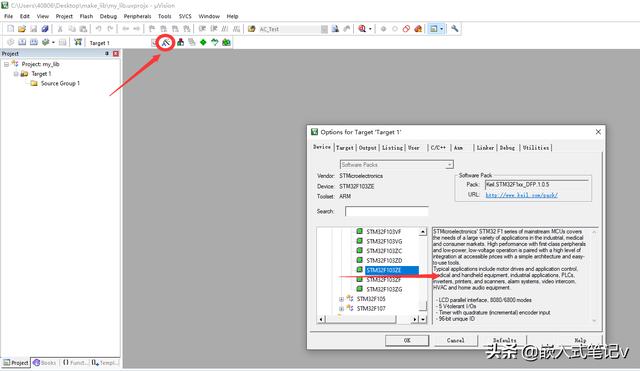640x371 pixels.
Task: Open the AC_Test find combo box
Action: click(x=293, y=29)
